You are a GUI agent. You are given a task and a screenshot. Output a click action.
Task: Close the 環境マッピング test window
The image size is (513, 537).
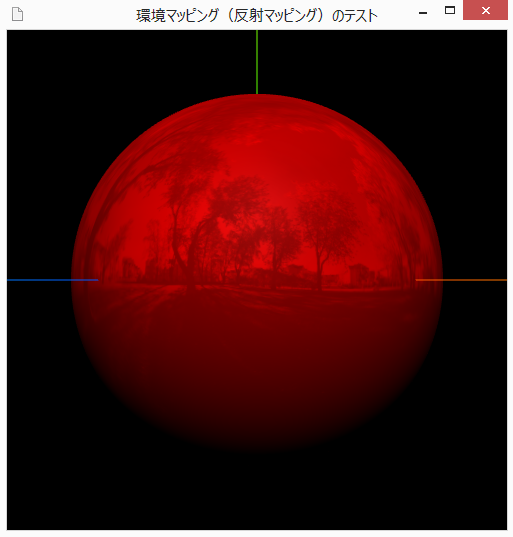click(x=485, y=11)
